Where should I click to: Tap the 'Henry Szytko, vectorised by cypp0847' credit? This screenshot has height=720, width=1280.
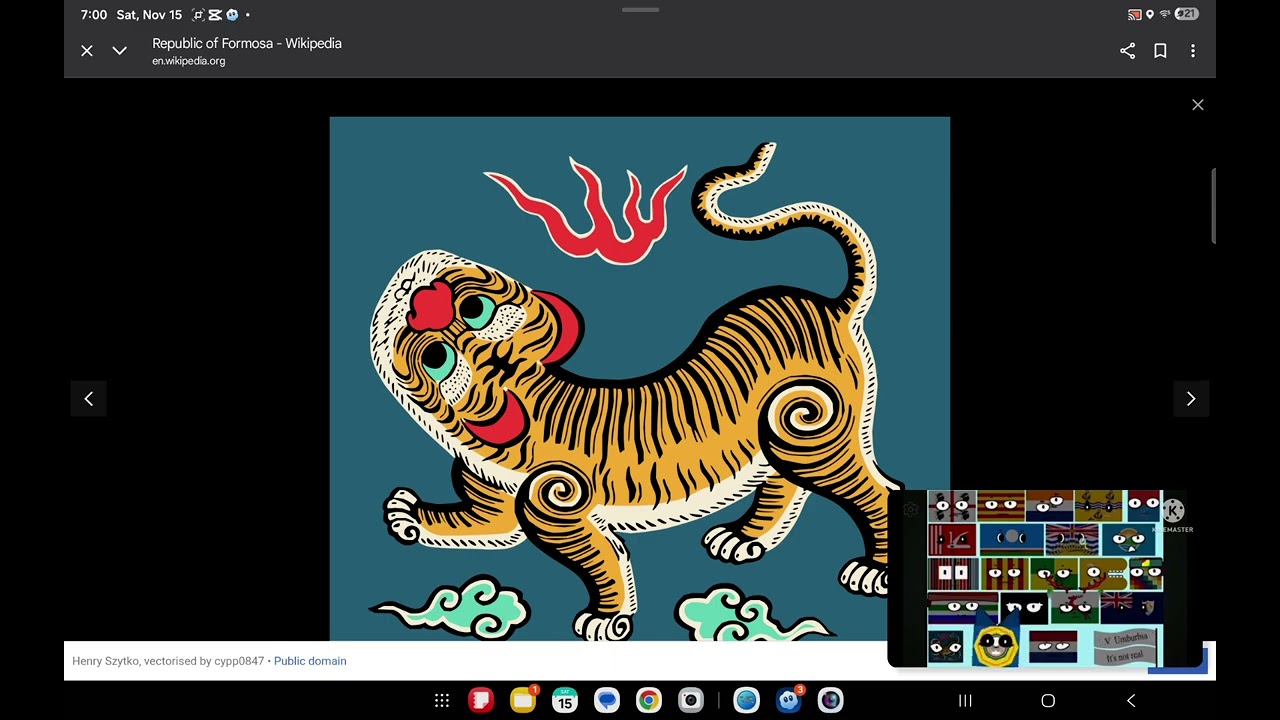168,661
